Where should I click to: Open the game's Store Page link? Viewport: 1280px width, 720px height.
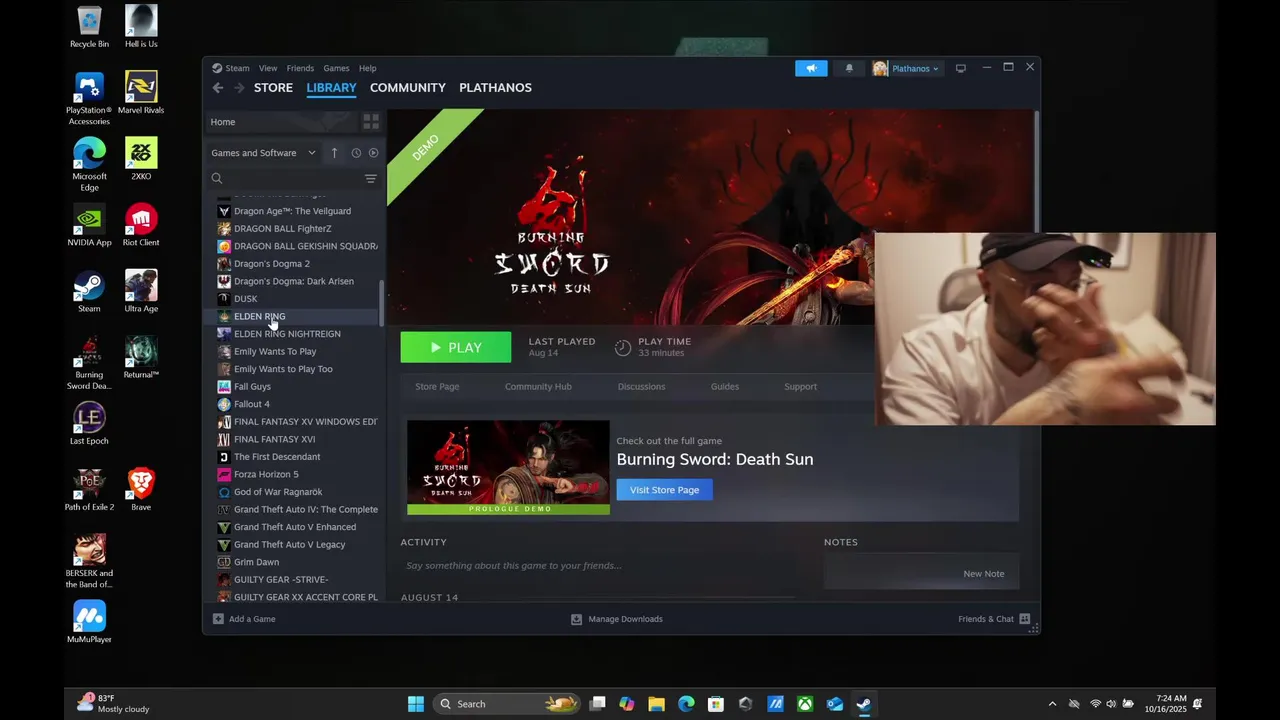point(437,387)
